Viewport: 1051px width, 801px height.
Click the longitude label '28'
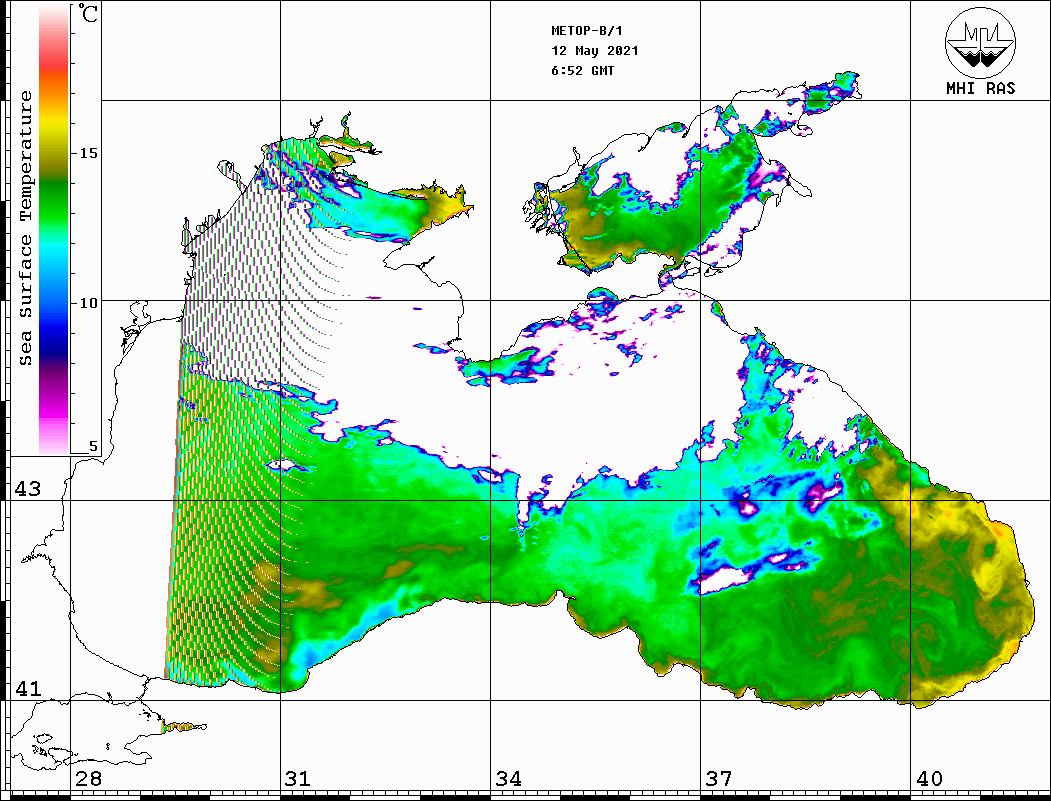coord(88,779)
